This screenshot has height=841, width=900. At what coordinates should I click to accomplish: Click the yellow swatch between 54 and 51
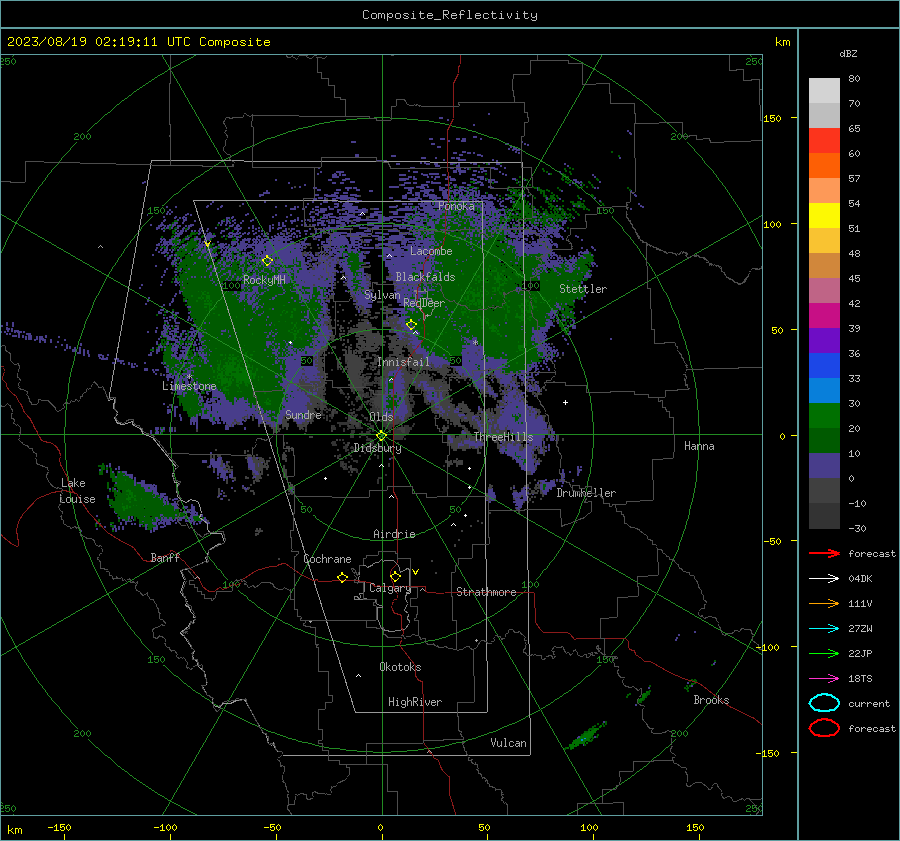tap(824, 216)
